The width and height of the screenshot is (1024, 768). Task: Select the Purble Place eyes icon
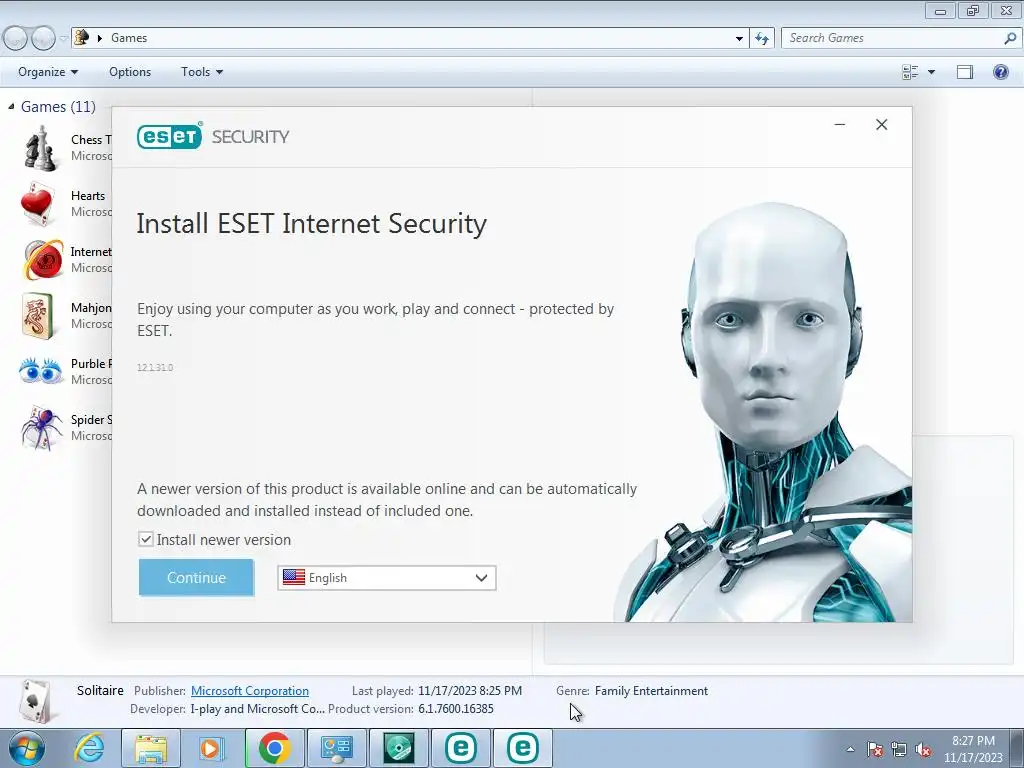click(40, 371)
